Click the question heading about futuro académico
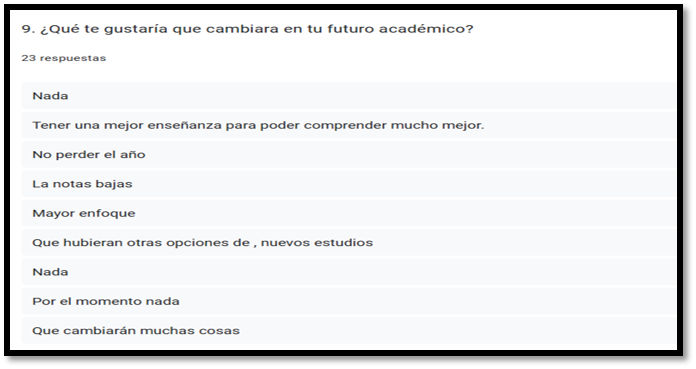The width and height of the screenshot is (696, 369). tap(247, 29)
